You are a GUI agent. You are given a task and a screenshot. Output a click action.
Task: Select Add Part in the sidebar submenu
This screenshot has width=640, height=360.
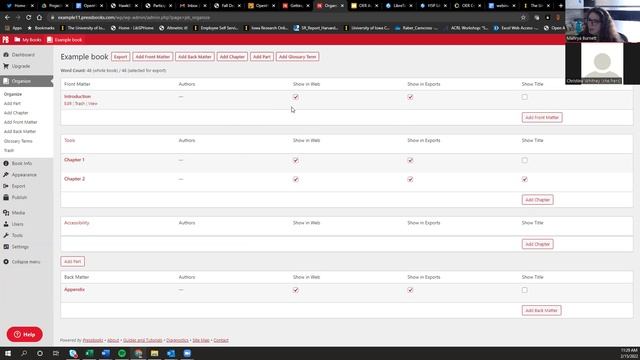pyautogui.click(x=12, y=104)
